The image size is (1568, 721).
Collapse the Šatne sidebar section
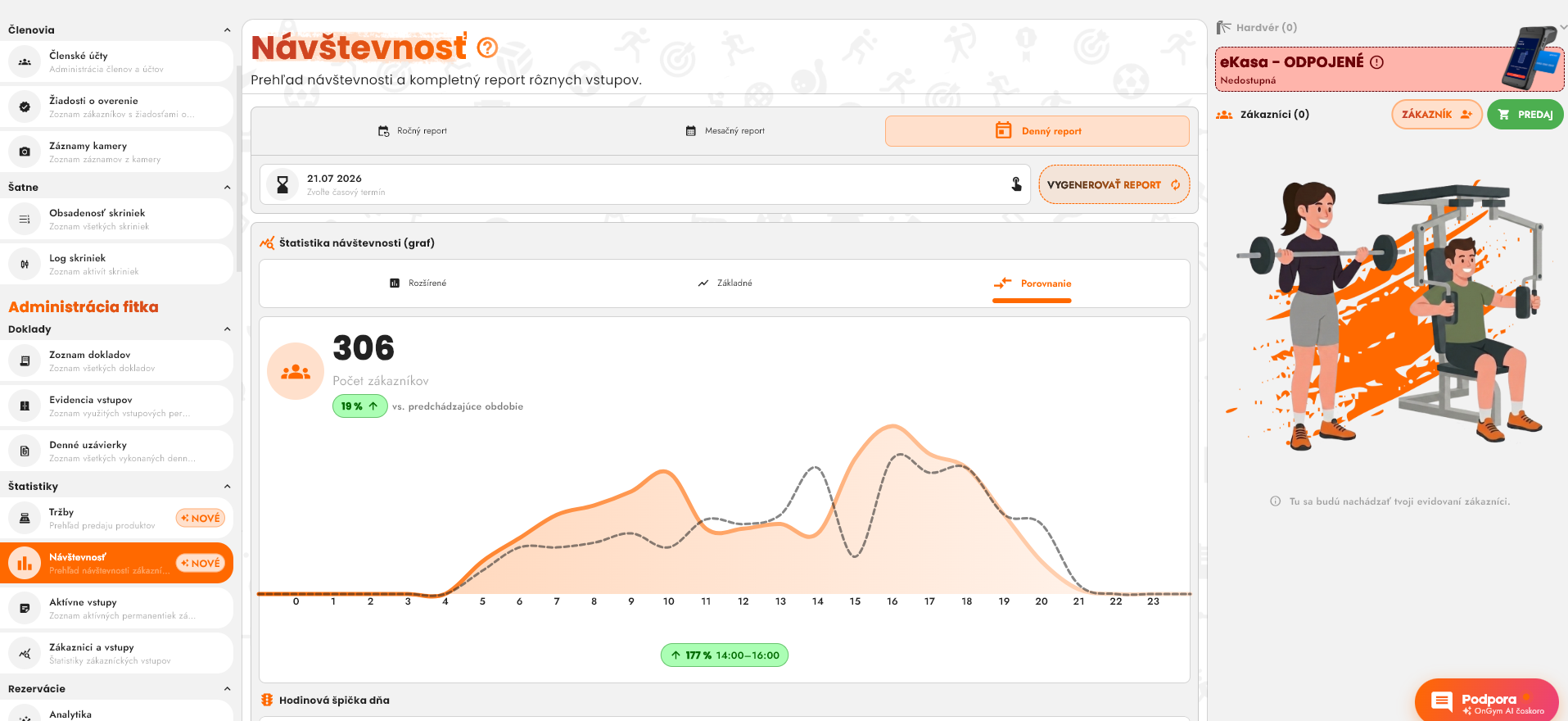coord(227,188)
